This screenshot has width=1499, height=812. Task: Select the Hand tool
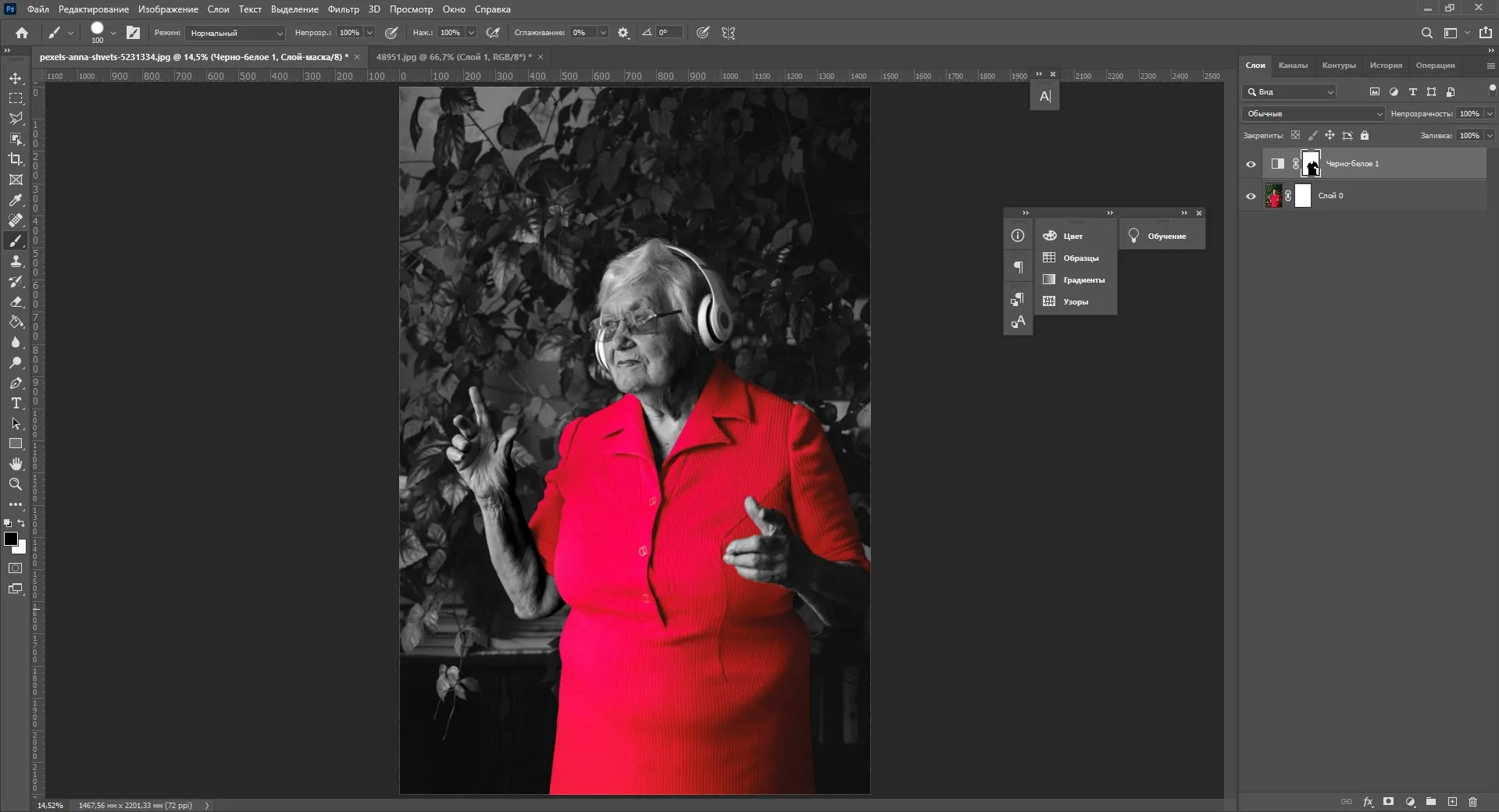pos(16,464)
